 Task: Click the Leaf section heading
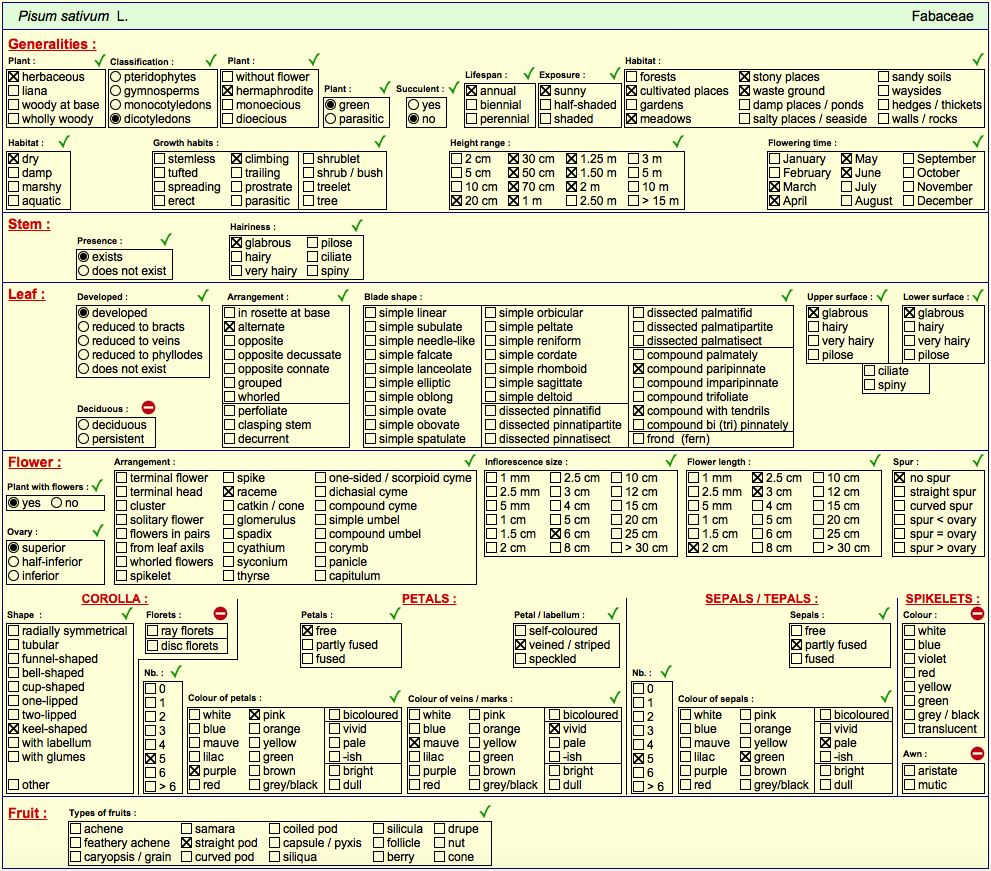pos(27,294)
